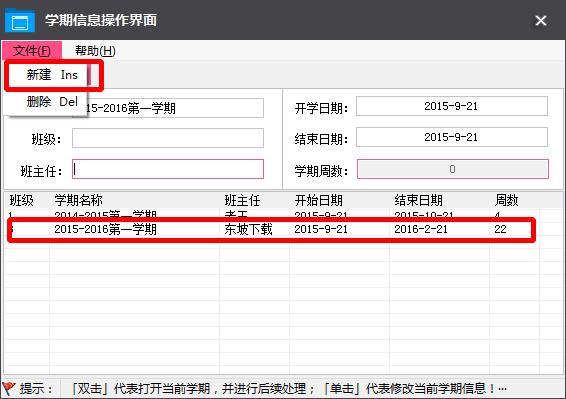
Task: Focus the 班主任 text field
Action: tap(168, 169)
